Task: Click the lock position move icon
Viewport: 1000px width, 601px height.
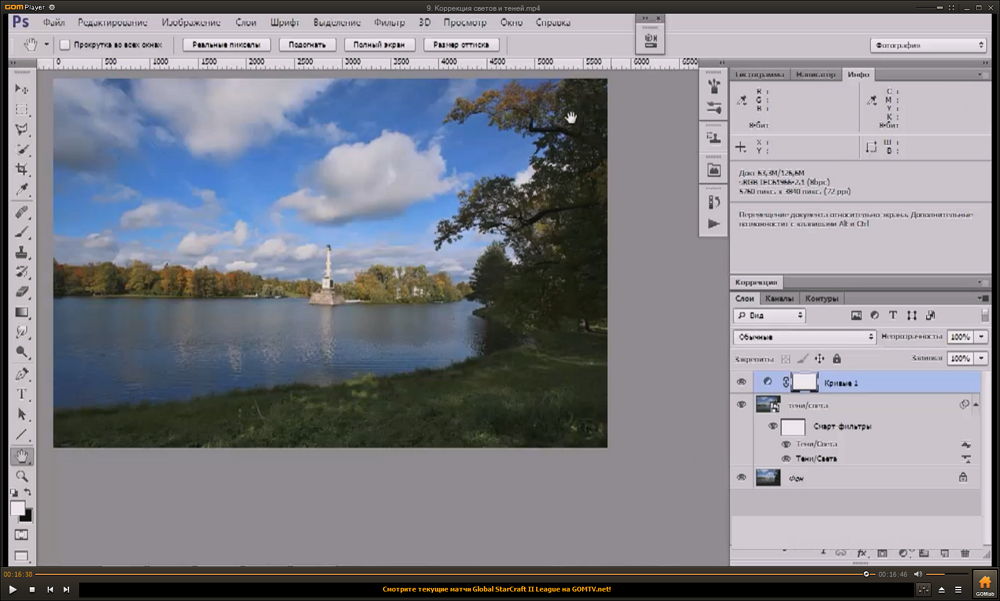Action: 819,358
